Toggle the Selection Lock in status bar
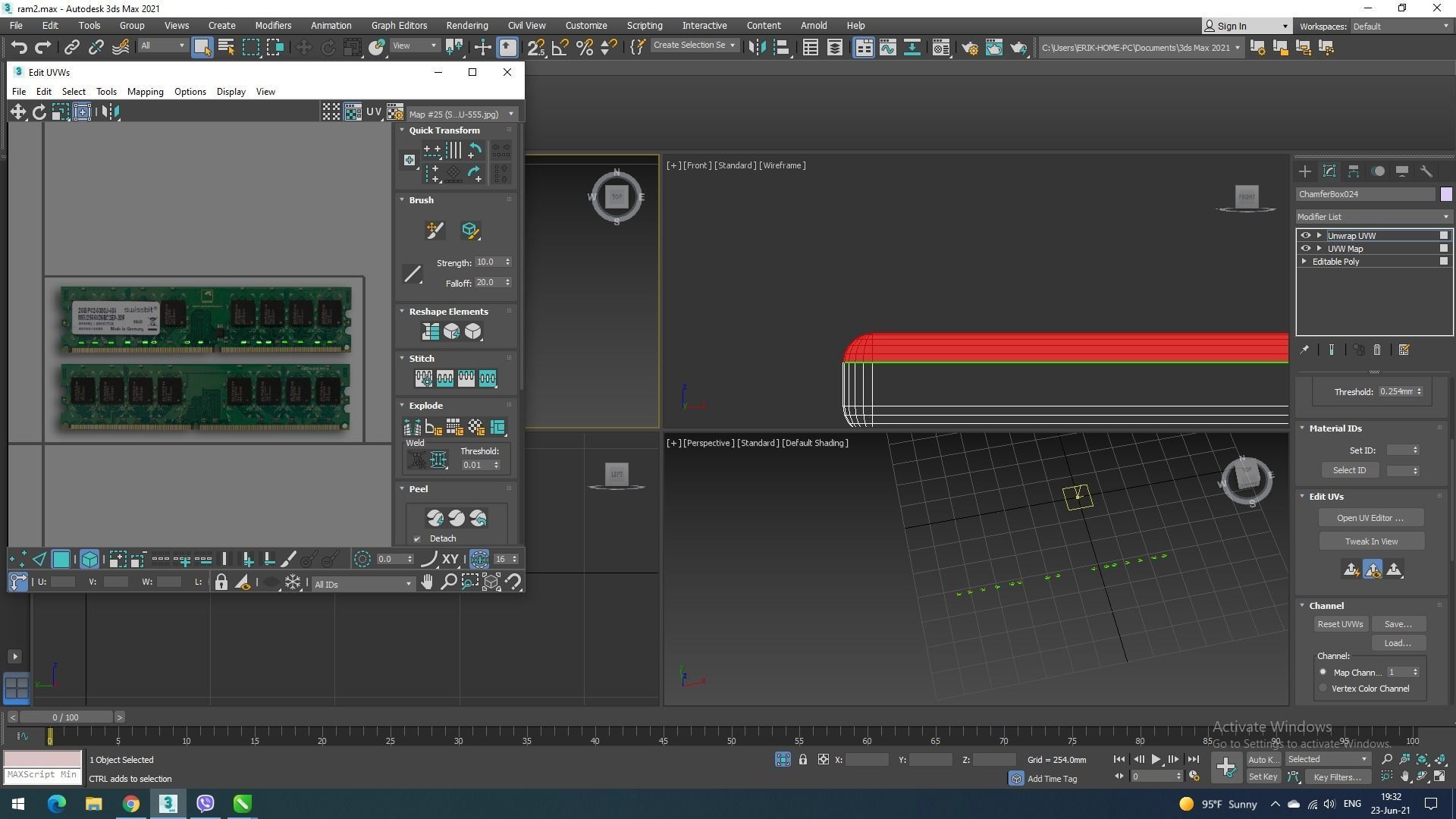The height and width of the screenshot is (819, 1456). click(802, 759)
